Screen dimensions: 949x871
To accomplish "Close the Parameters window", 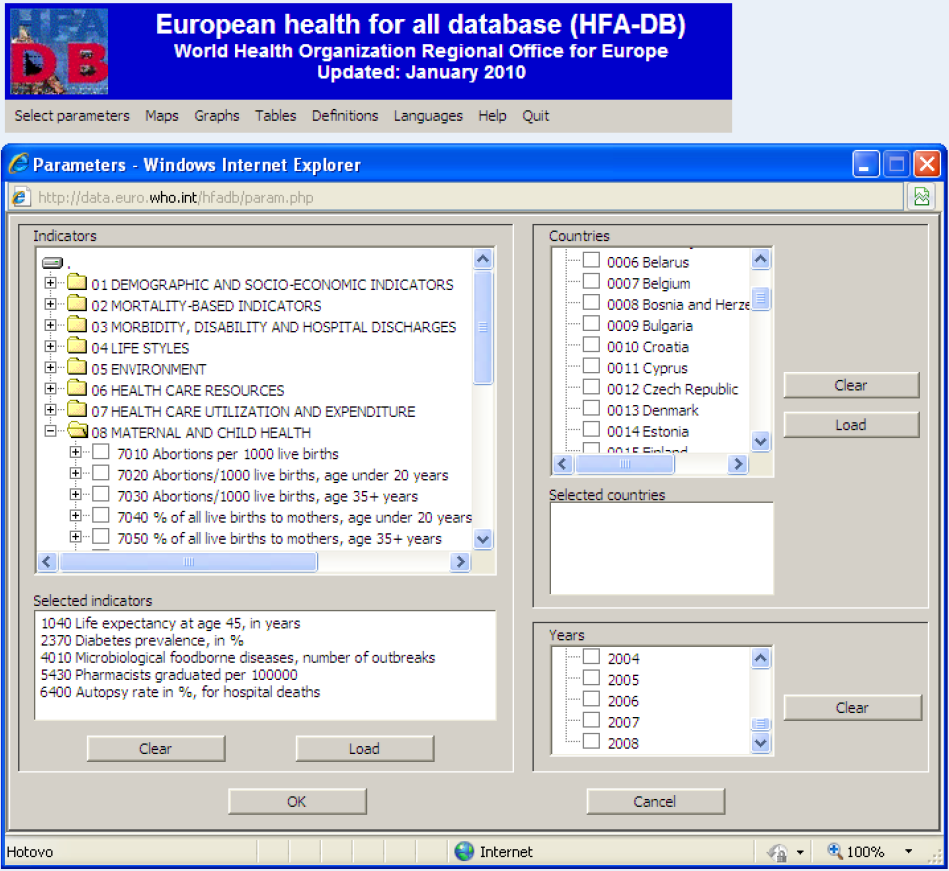I will [927, 164].
